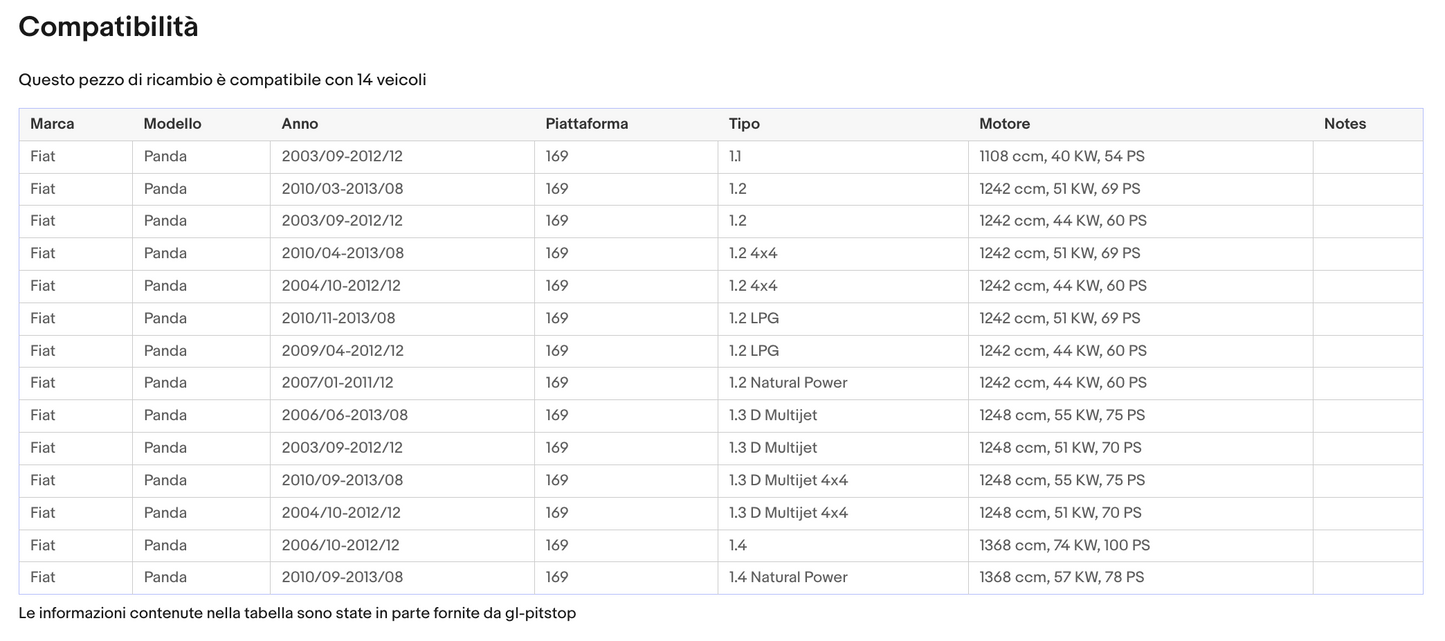The width and height of the screenshot is (1445, 641).
Task: Click the 1.4 Natural Power type cell
Action: tap(788, 577)
